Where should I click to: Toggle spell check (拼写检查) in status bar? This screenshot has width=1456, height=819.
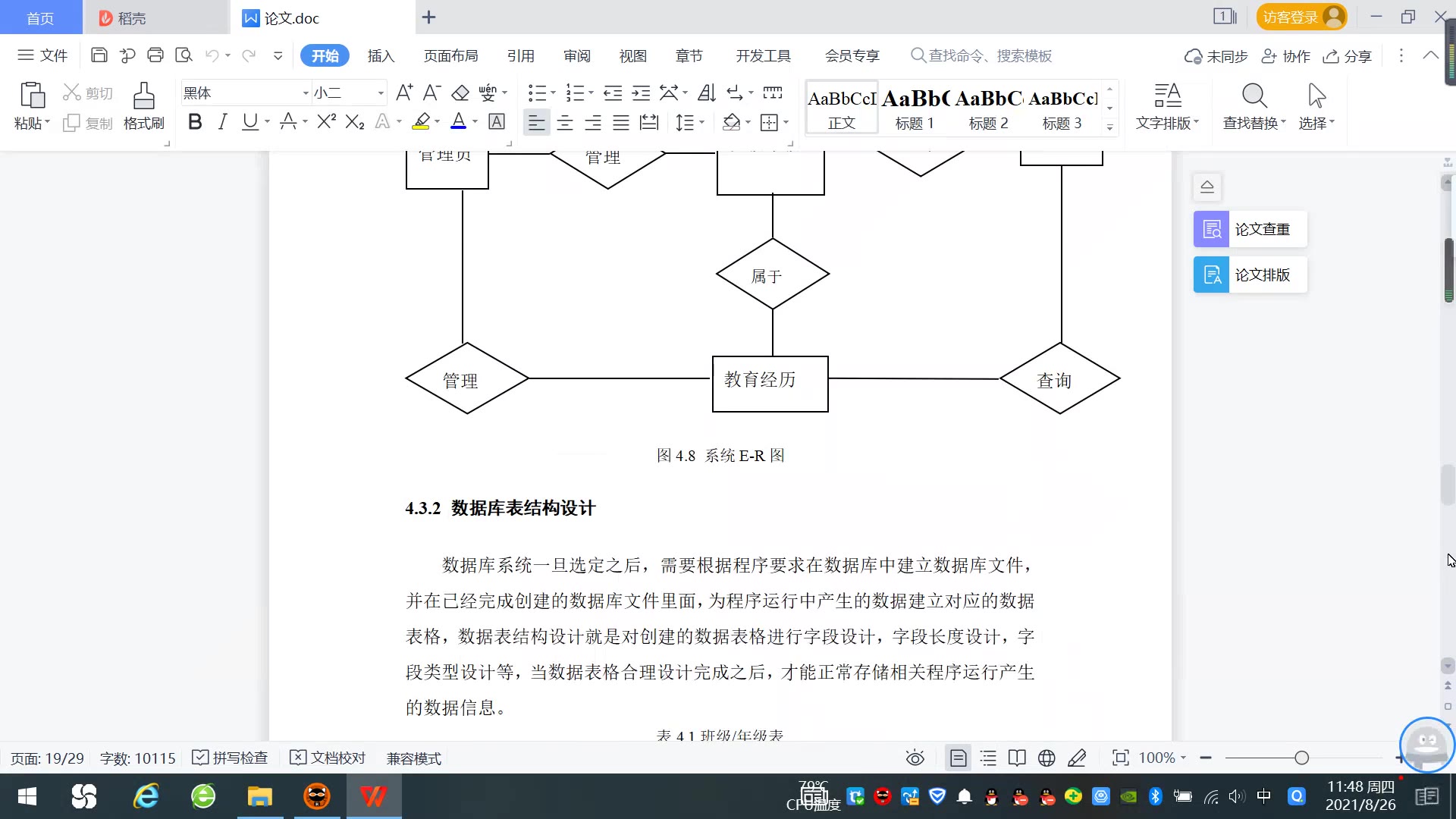231,758
